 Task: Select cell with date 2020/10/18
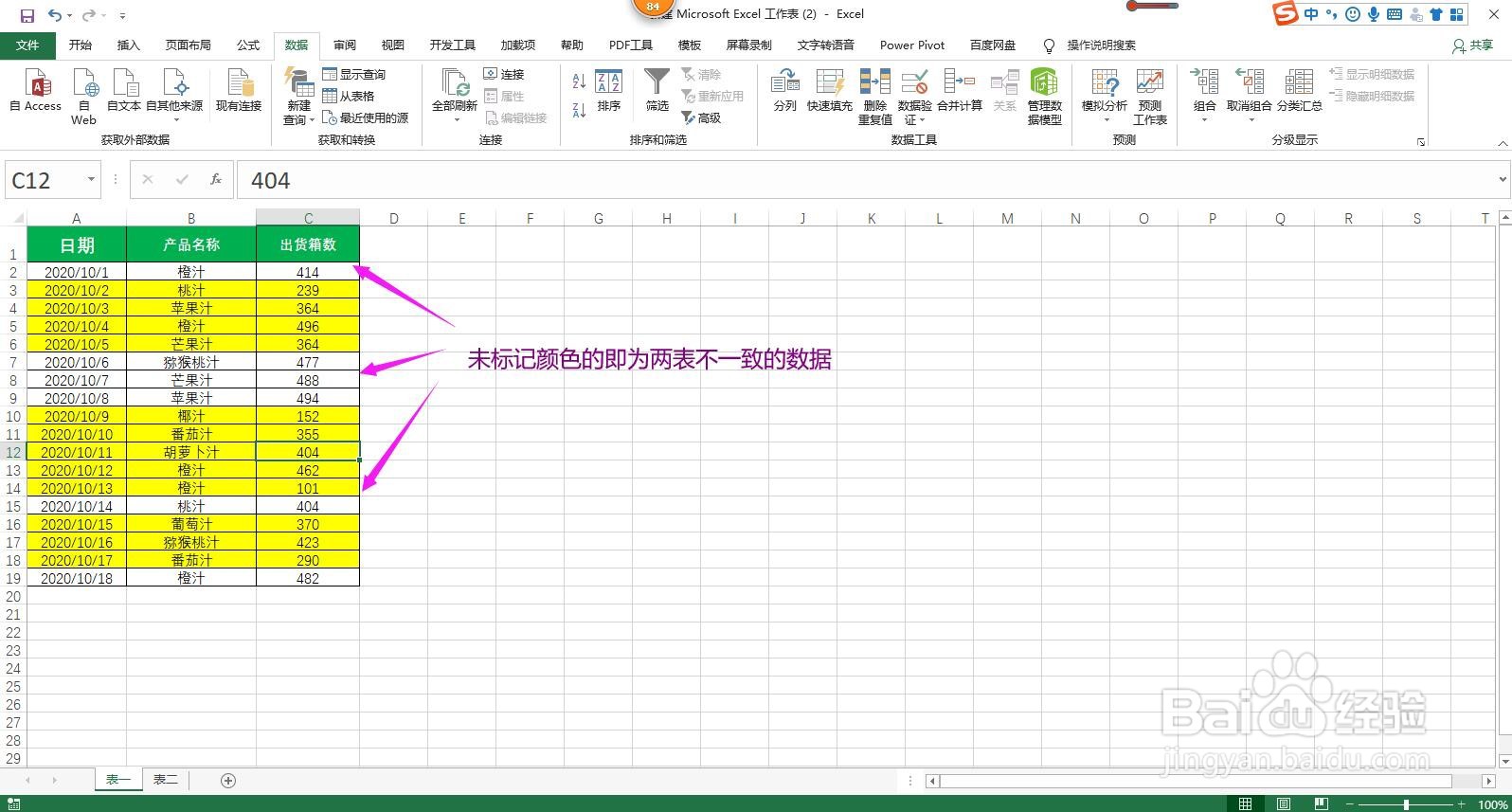point(77,578)
